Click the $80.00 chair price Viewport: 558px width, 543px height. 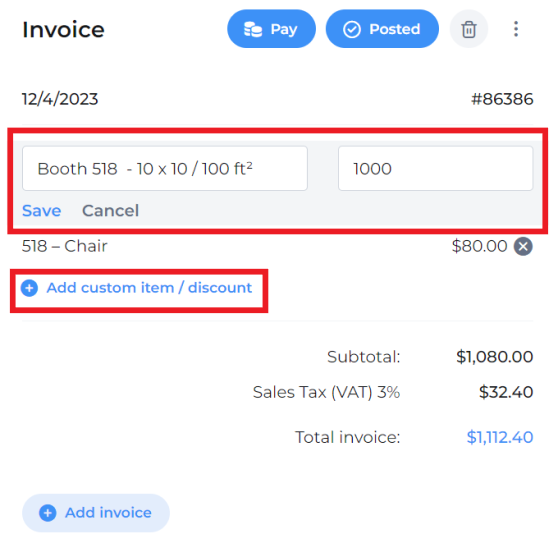pyautogui.click(x=479, y=246)
